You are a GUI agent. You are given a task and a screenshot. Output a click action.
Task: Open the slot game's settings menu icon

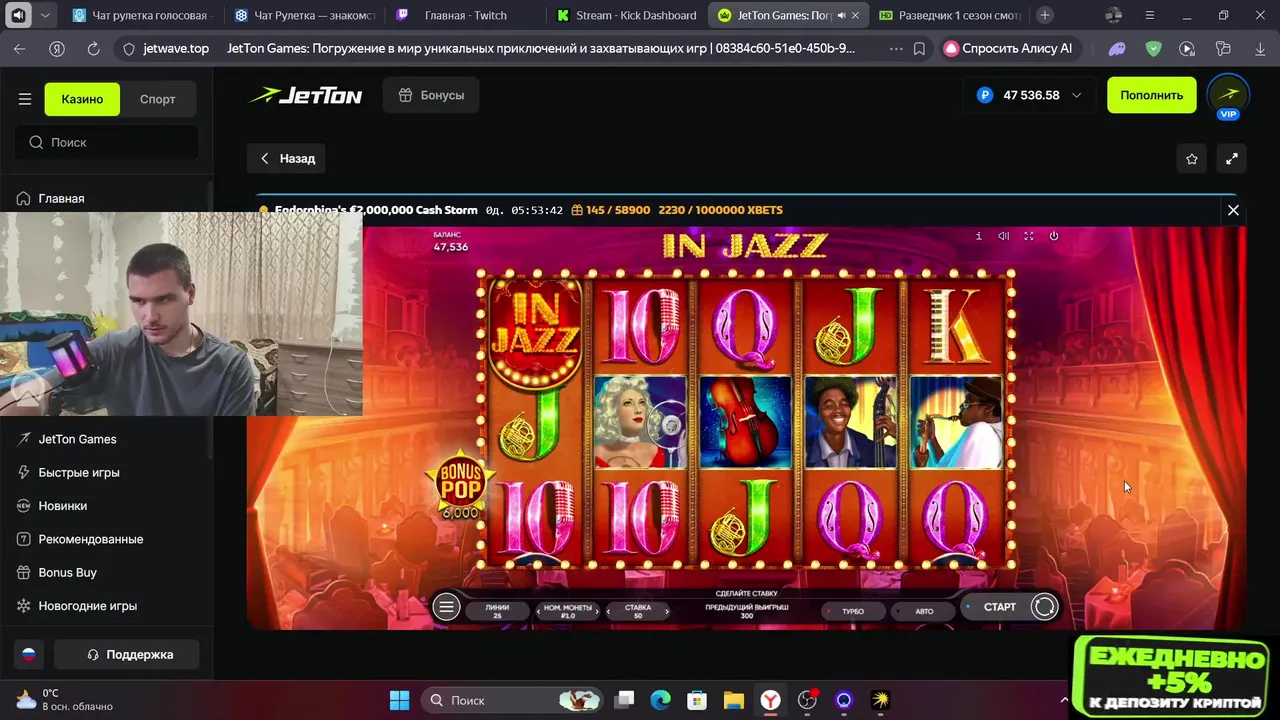click(x=446, y=607)
